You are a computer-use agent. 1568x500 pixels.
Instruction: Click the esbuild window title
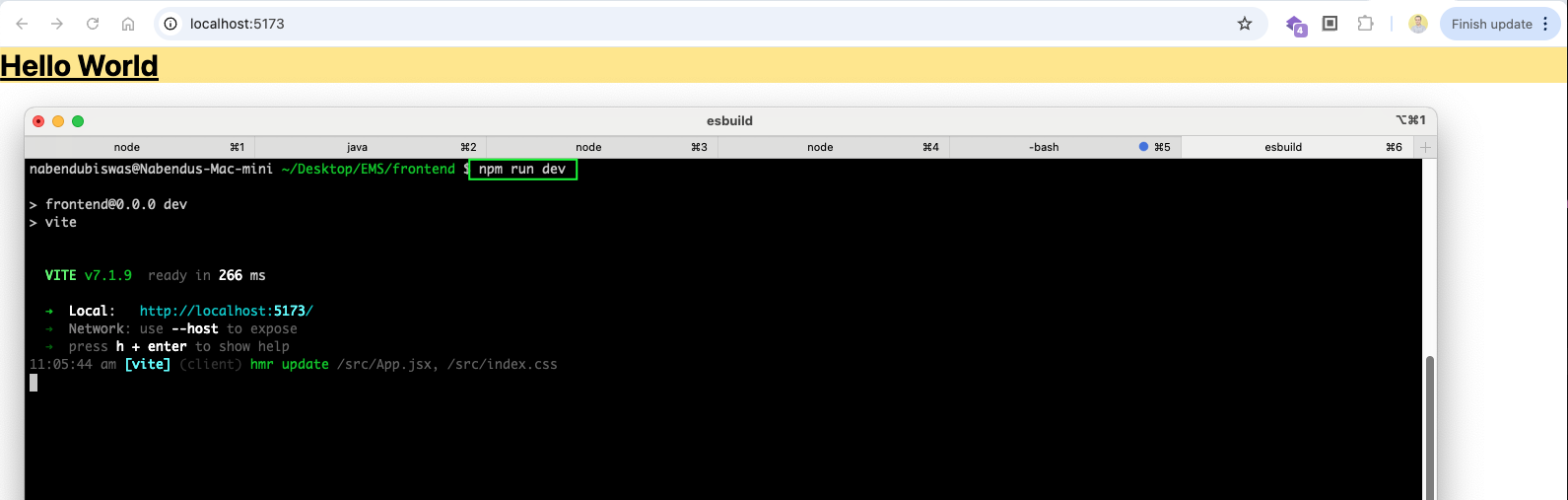pos(729,121)
